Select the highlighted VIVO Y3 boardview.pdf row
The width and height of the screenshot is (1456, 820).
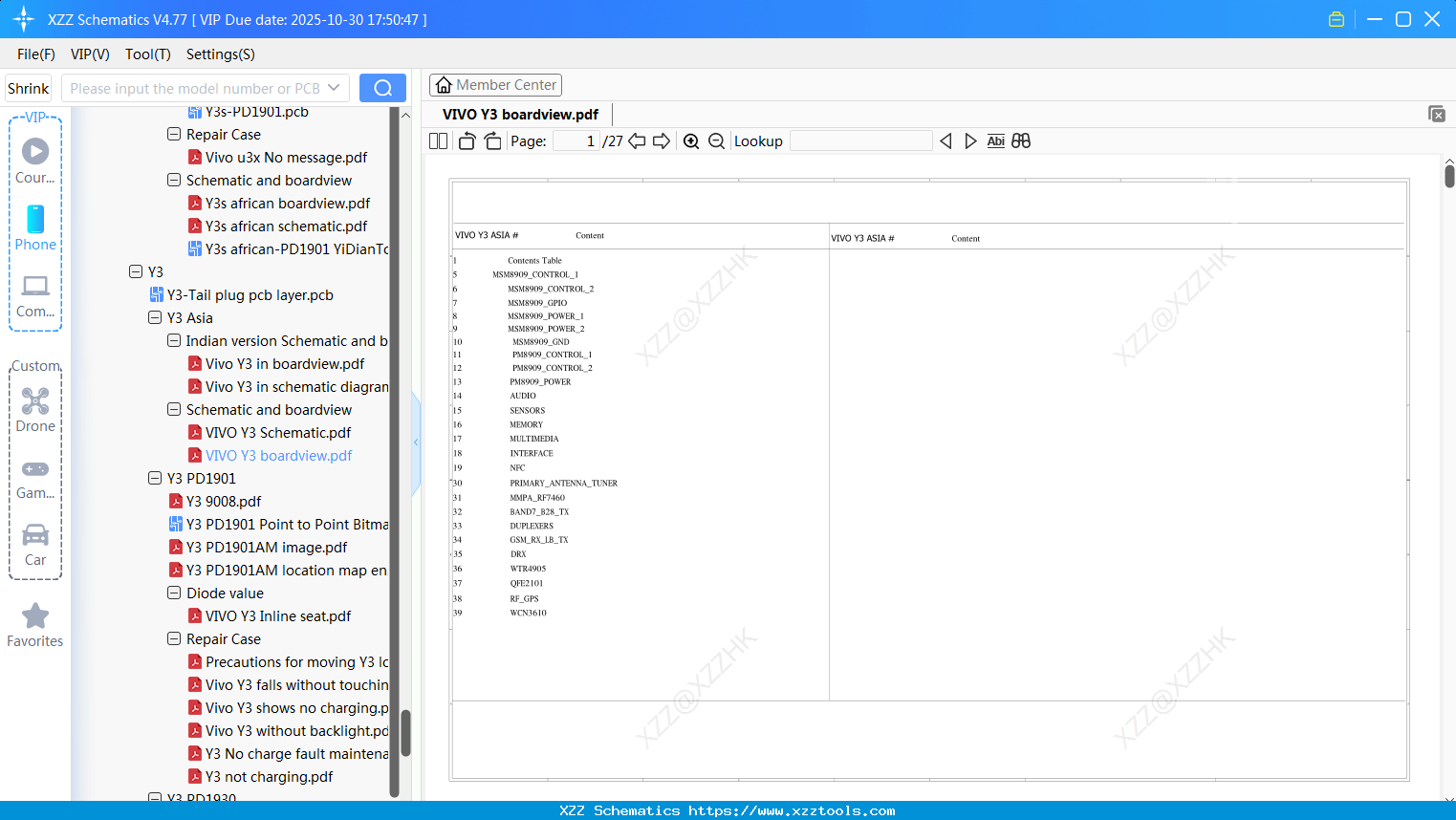[x=278, y=455]
